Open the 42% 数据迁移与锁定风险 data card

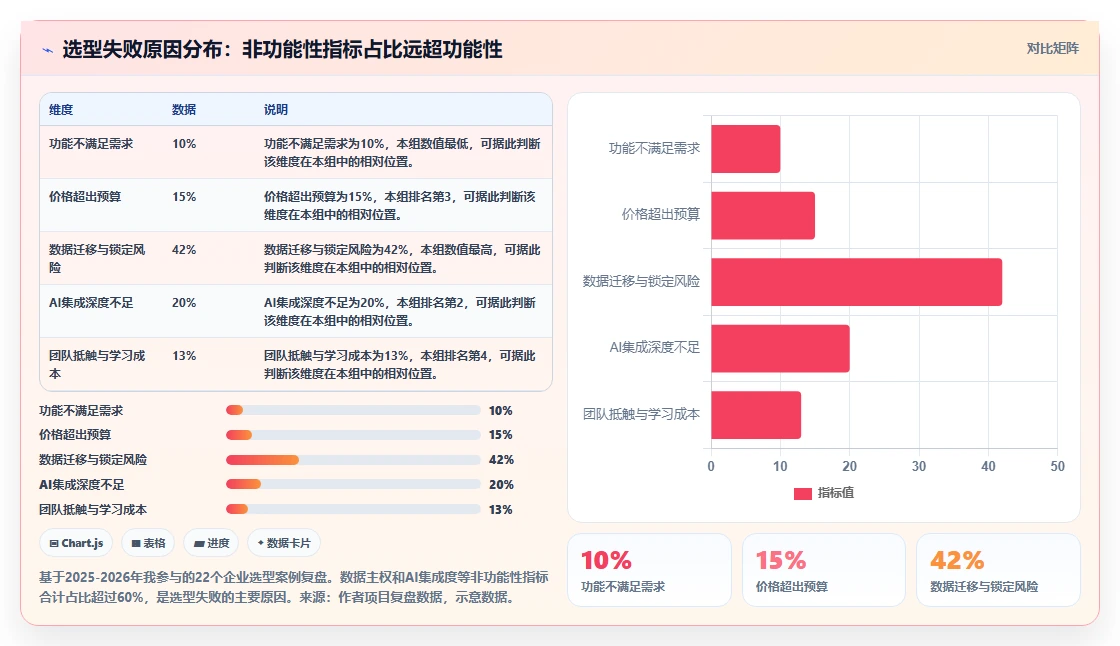click(998, 570)
